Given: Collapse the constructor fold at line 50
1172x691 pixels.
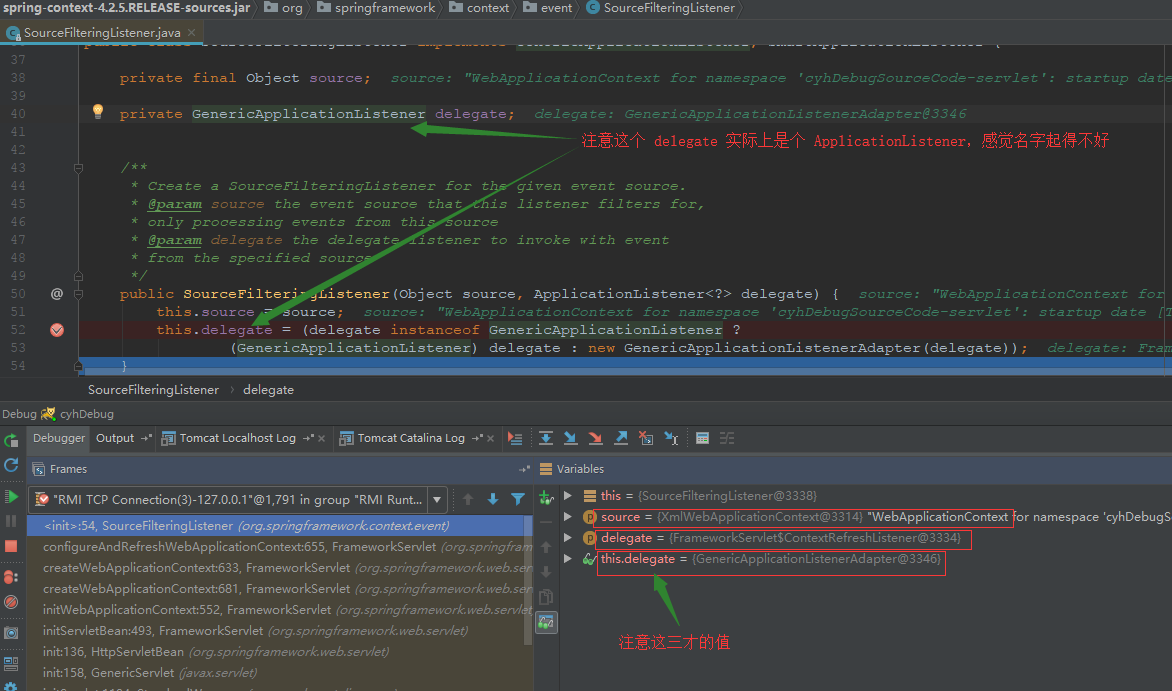Looking at the screenshot, I should point(78,294).
